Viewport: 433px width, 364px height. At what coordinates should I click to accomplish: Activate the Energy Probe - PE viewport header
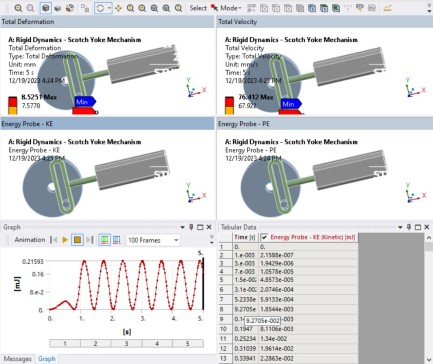coord(325,124)
